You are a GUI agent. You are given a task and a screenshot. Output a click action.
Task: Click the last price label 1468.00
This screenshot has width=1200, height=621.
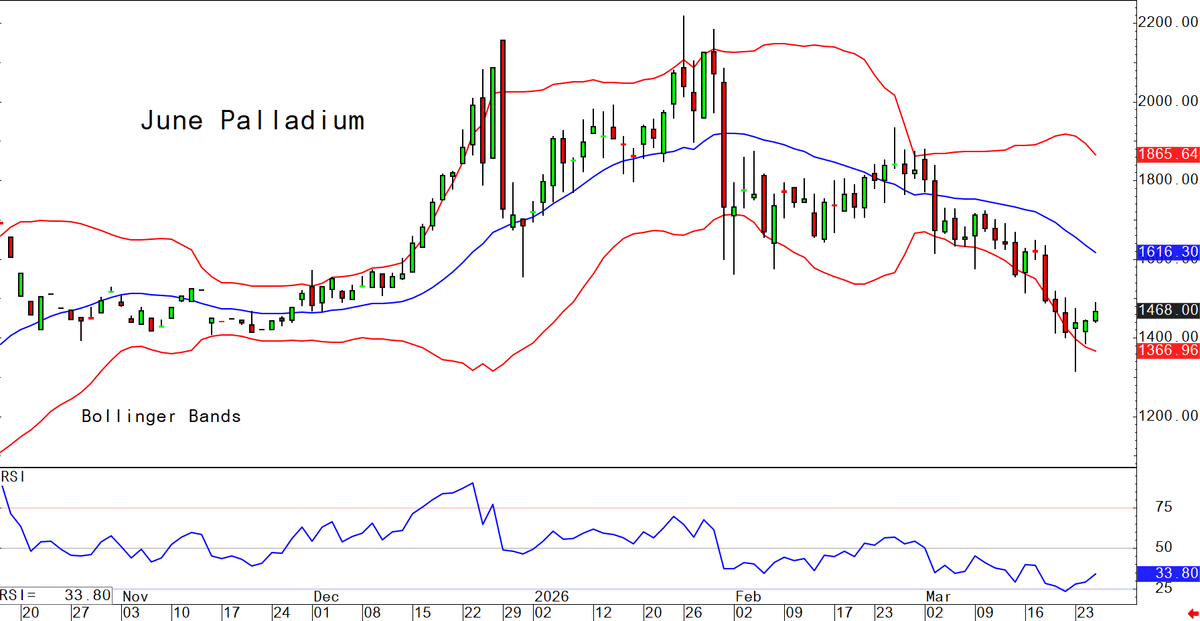click(x=1168, y=311)
